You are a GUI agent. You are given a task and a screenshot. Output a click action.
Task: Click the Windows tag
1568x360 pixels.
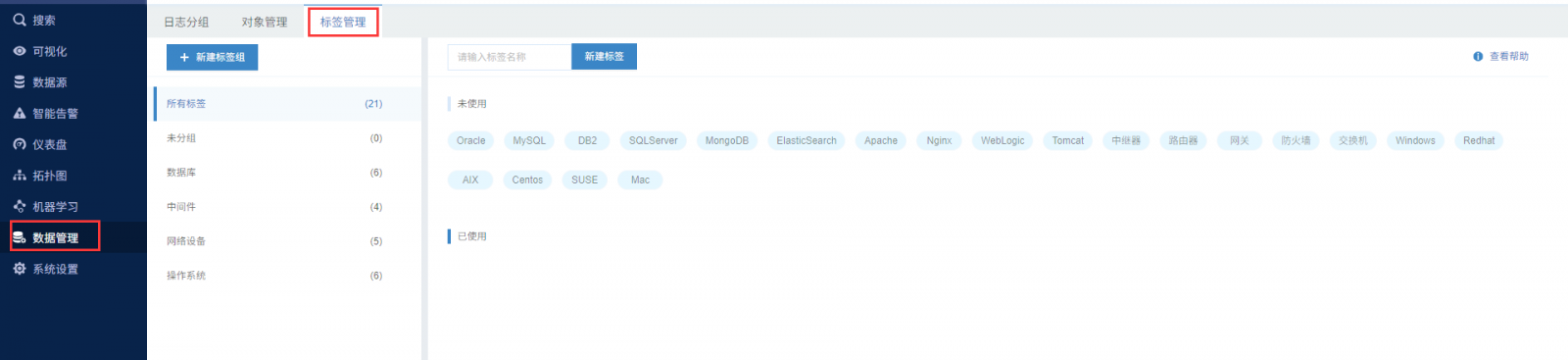point(1415,141)
